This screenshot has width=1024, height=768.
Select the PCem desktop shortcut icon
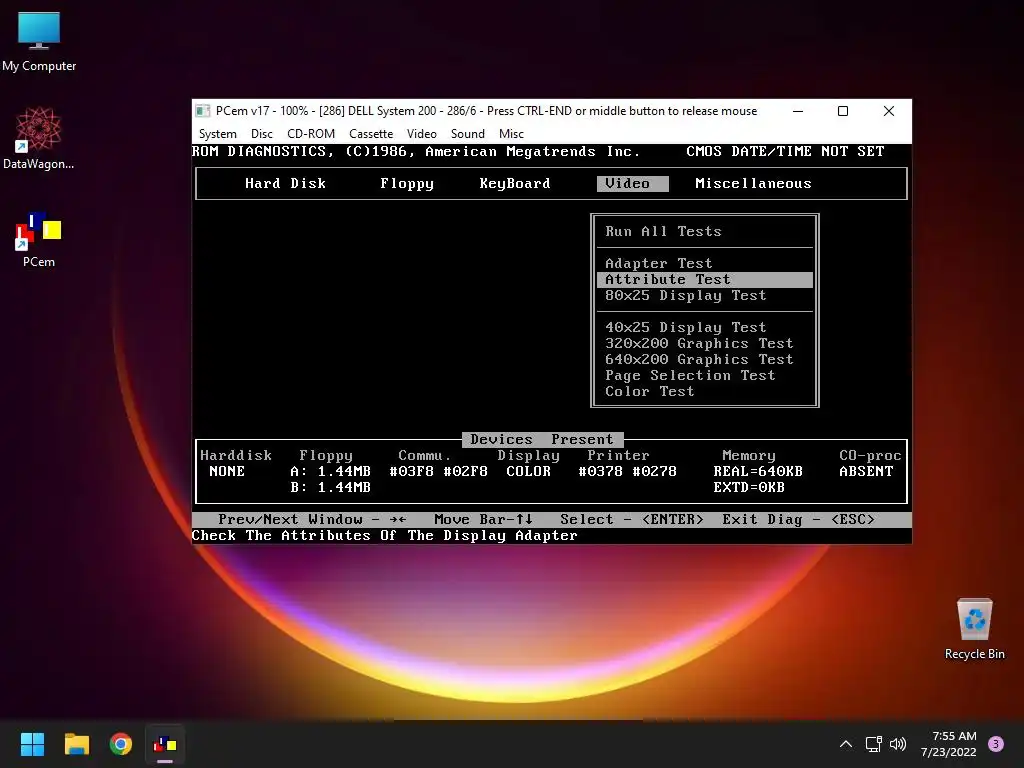coord(39,239)
